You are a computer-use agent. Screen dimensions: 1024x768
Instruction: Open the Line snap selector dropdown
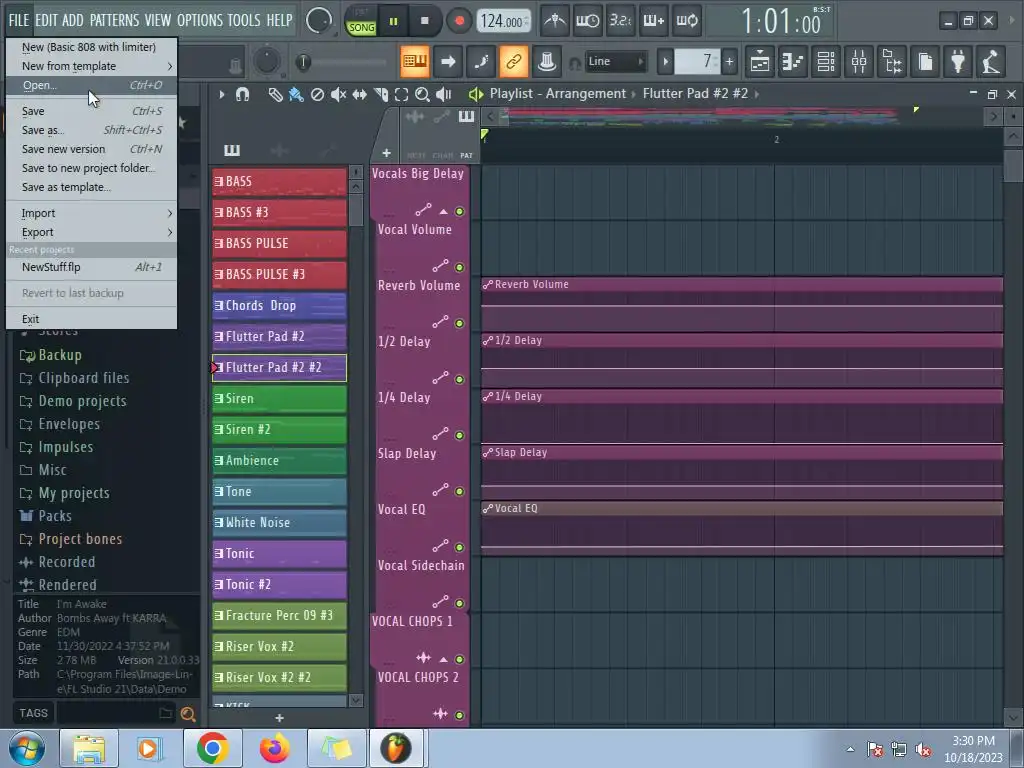click(615, 61)
